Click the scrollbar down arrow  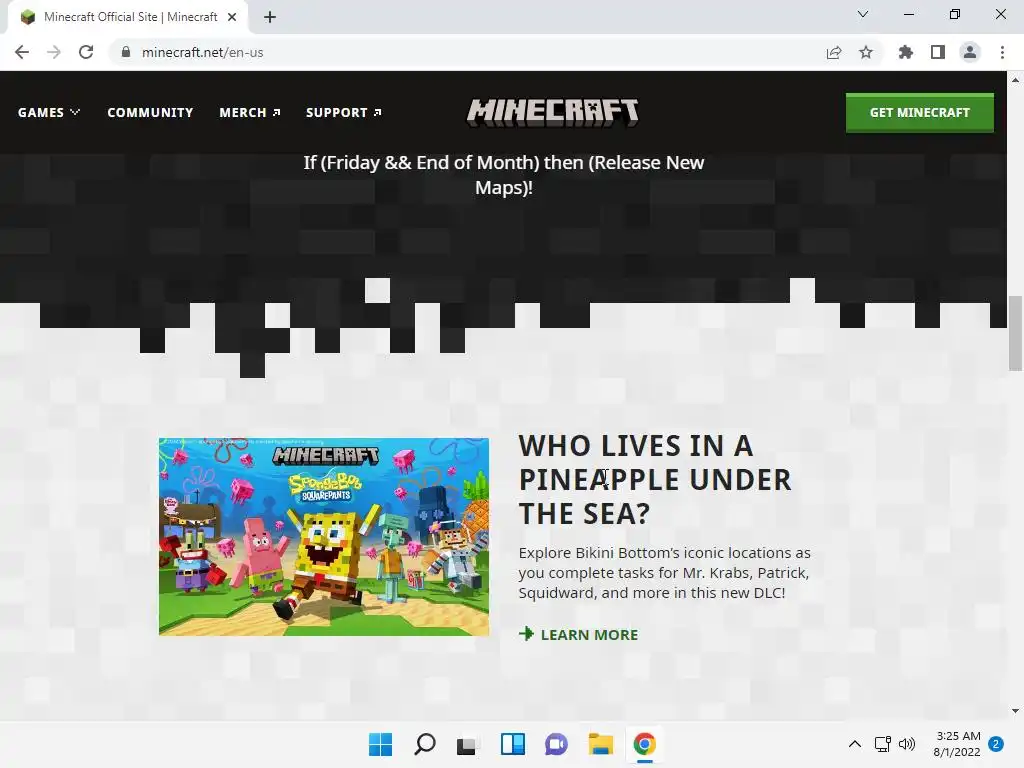coord(1015,711)
